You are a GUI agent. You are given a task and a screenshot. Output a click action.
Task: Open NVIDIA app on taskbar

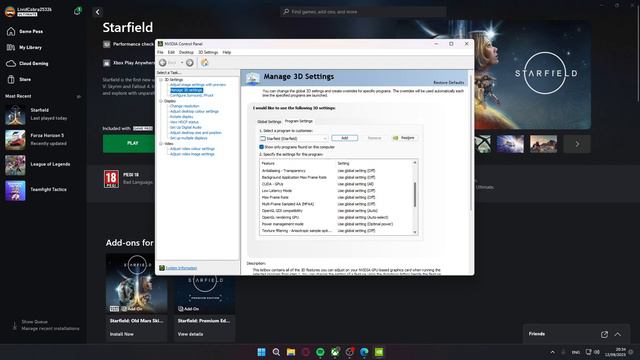[x=379, y=352]
